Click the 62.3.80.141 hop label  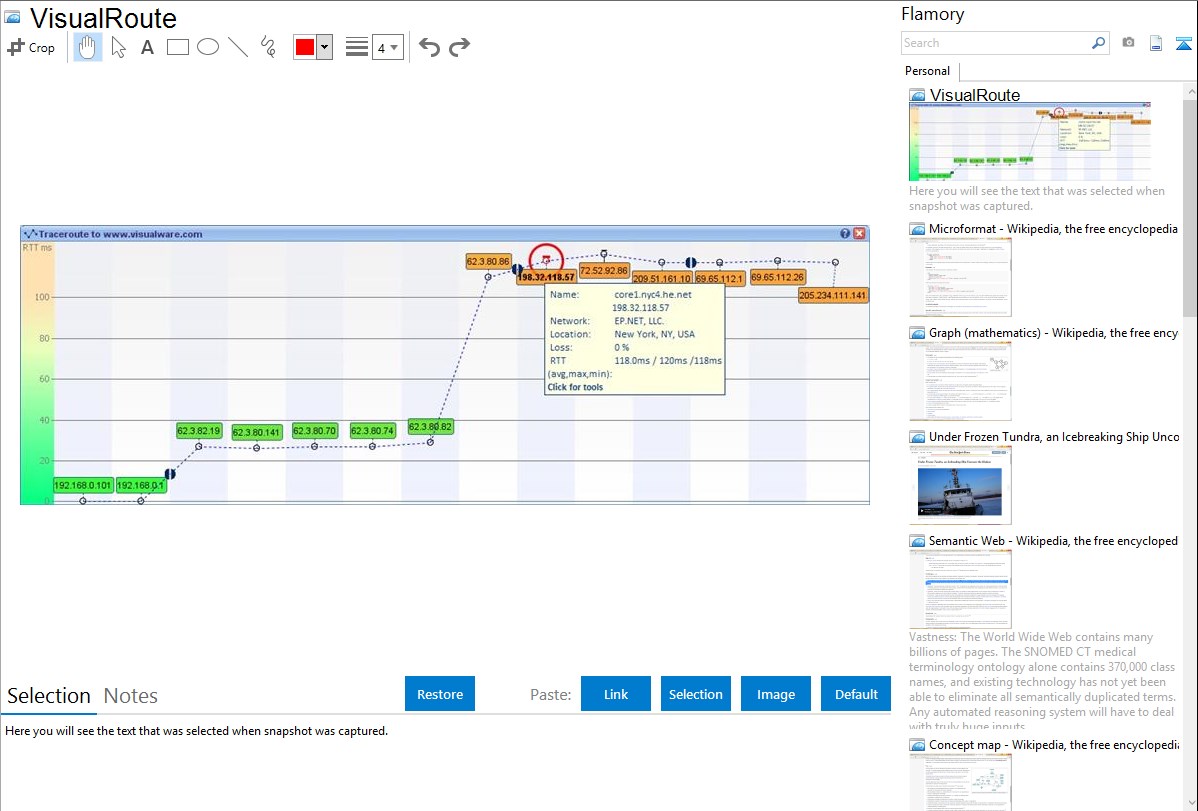point(257,433)
